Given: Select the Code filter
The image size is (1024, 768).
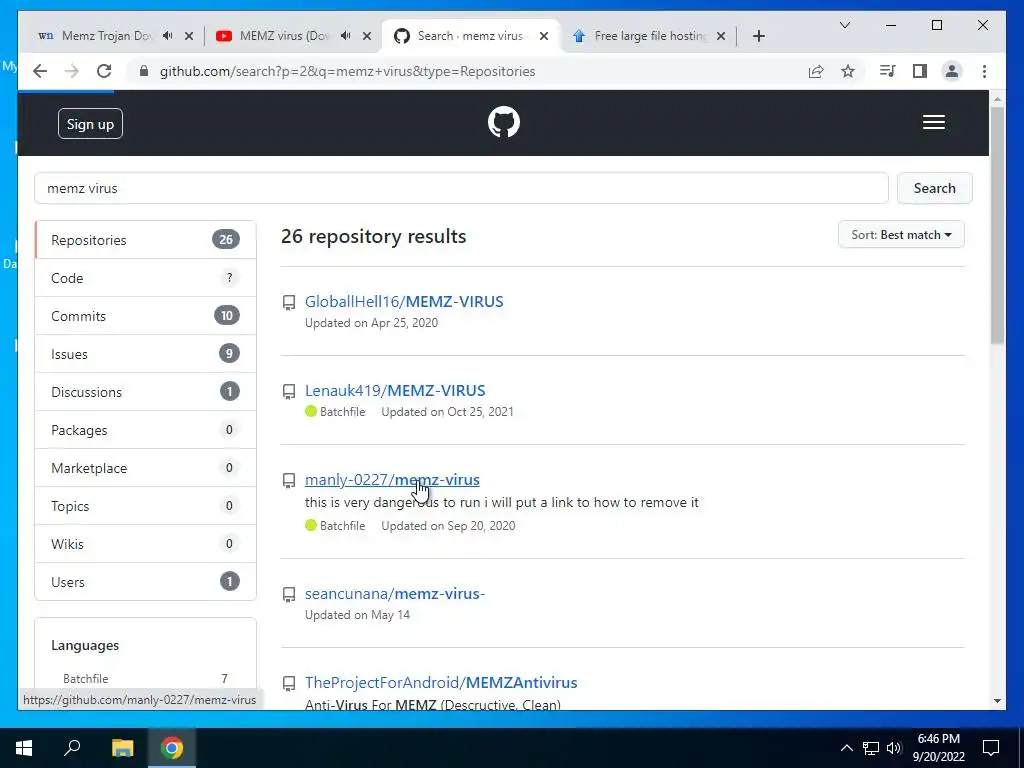Looking at the screenshot, I should pos(145,278).
